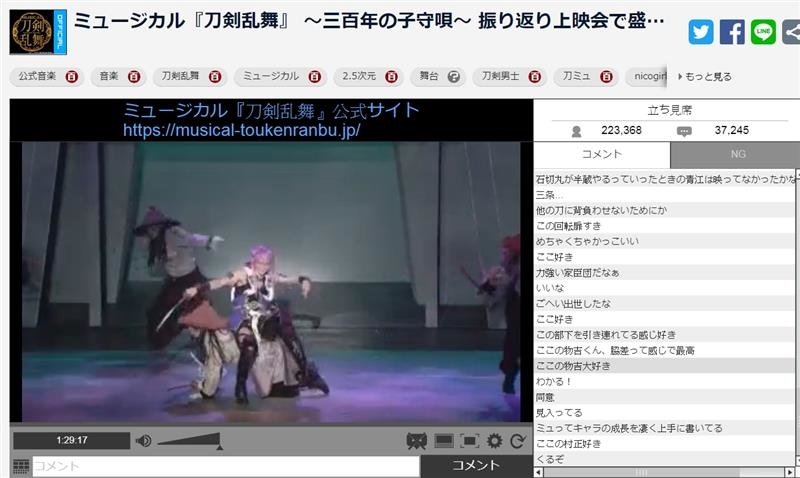Image resolution: width=800 pixels, height=478 pixels.
Task: Open the nicogirl tag
Action: [651, 76]
